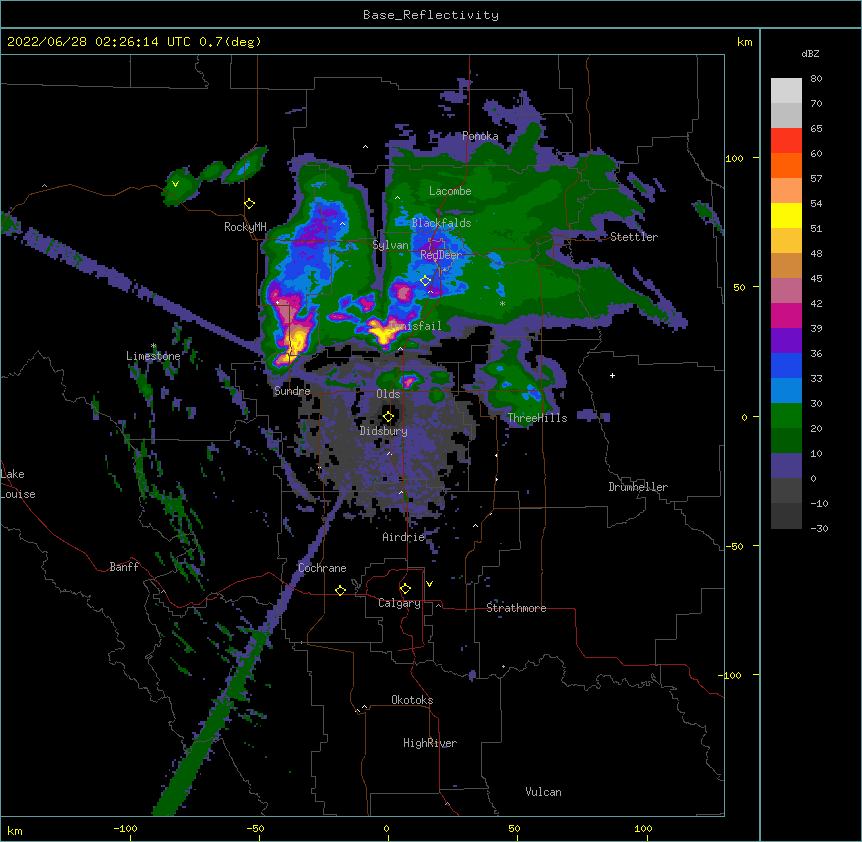This screenshot has height=842, width=862.
Task: Click the Limestone label
Action: pyautogui.click(x=153, y=356)
